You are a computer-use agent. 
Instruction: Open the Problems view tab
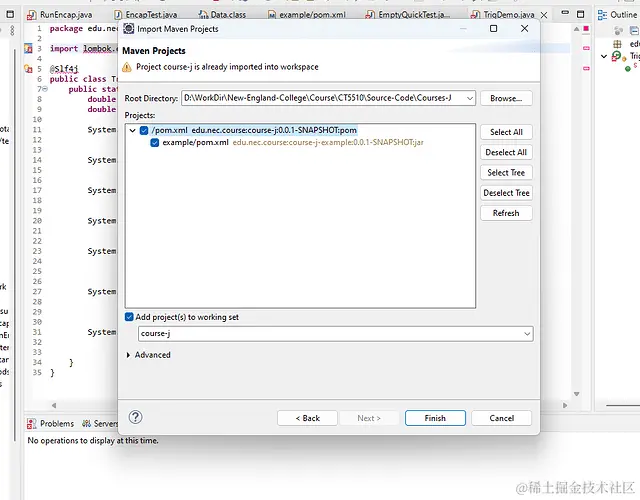click(x=51, y=424)
